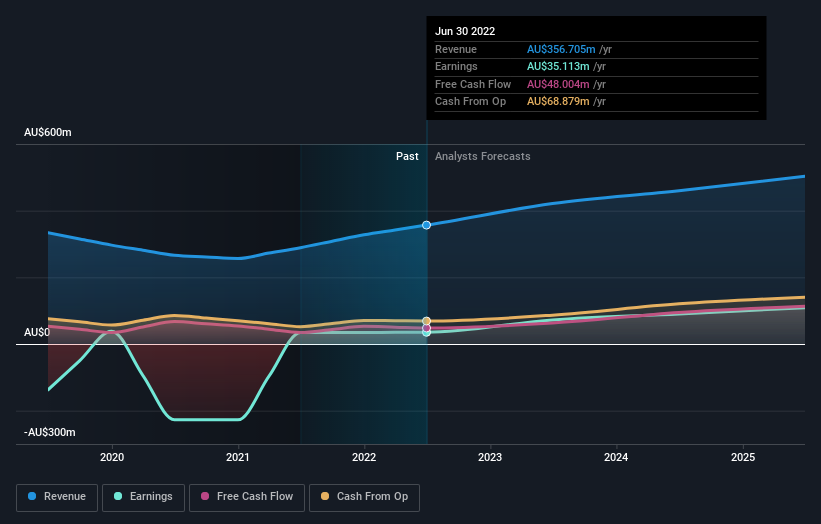Viewport: 821px width, 524px height.
Task: Click the Free Cash Flow label in tooltip
Action: pyautogui.click(x=473, y=84)
